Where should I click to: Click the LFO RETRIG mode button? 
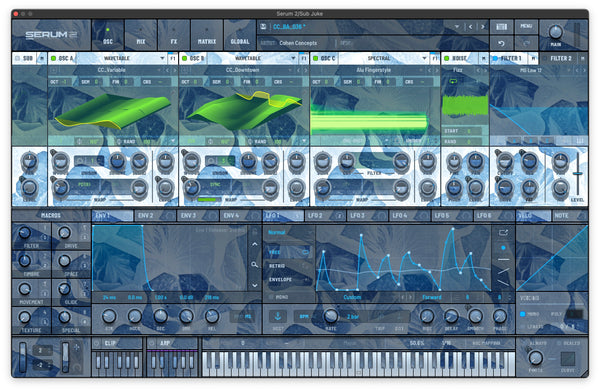pyautogui.click(x=289, y=266)
